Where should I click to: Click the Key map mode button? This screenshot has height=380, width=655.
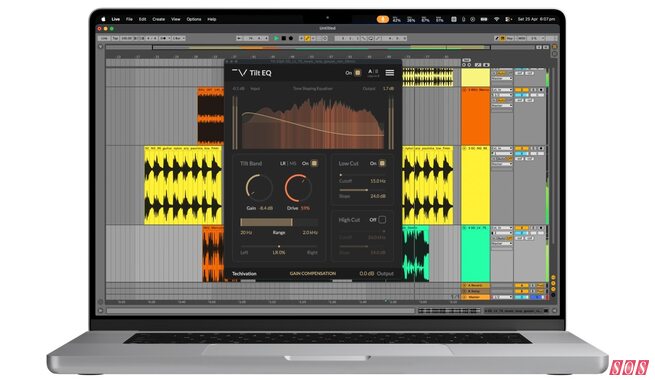pyautogui.click(x=510, y=38)
